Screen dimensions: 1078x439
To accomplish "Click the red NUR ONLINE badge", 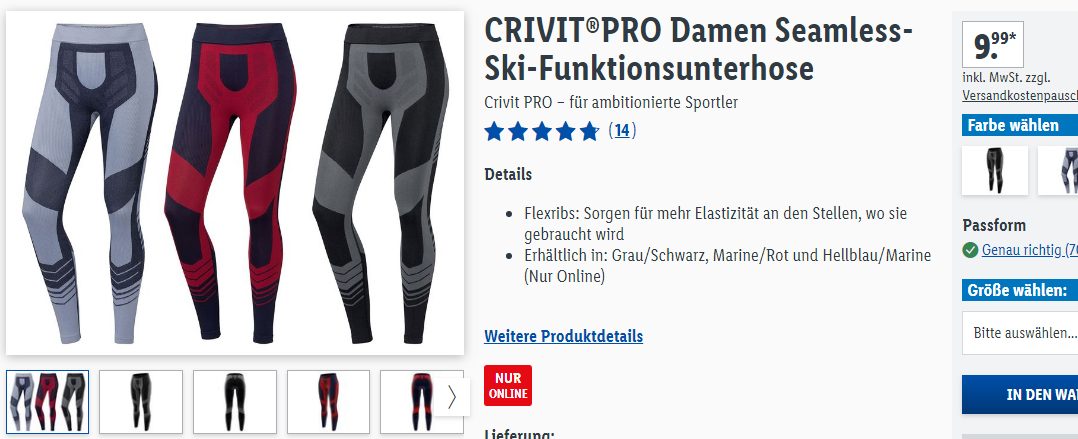I will [x=507, y=385].
